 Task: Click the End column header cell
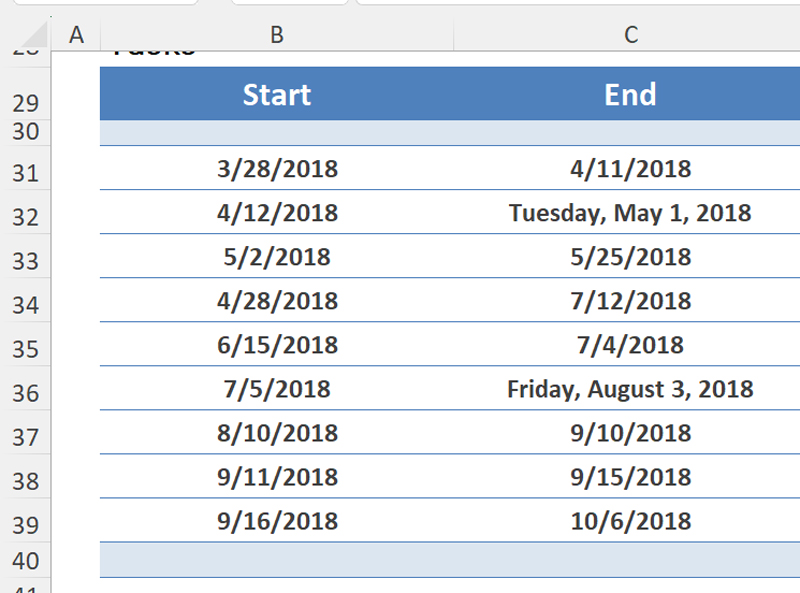click(629, 95)
